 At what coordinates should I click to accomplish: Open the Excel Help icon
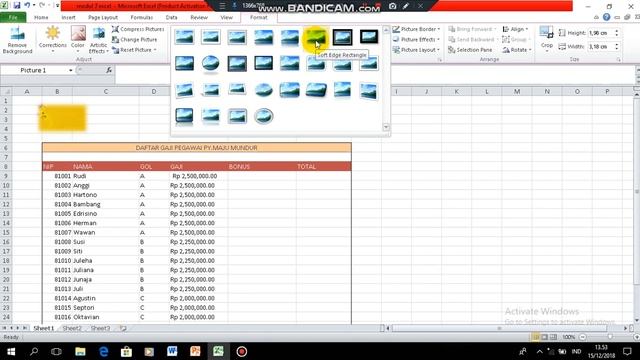click(x=607, y=17)
